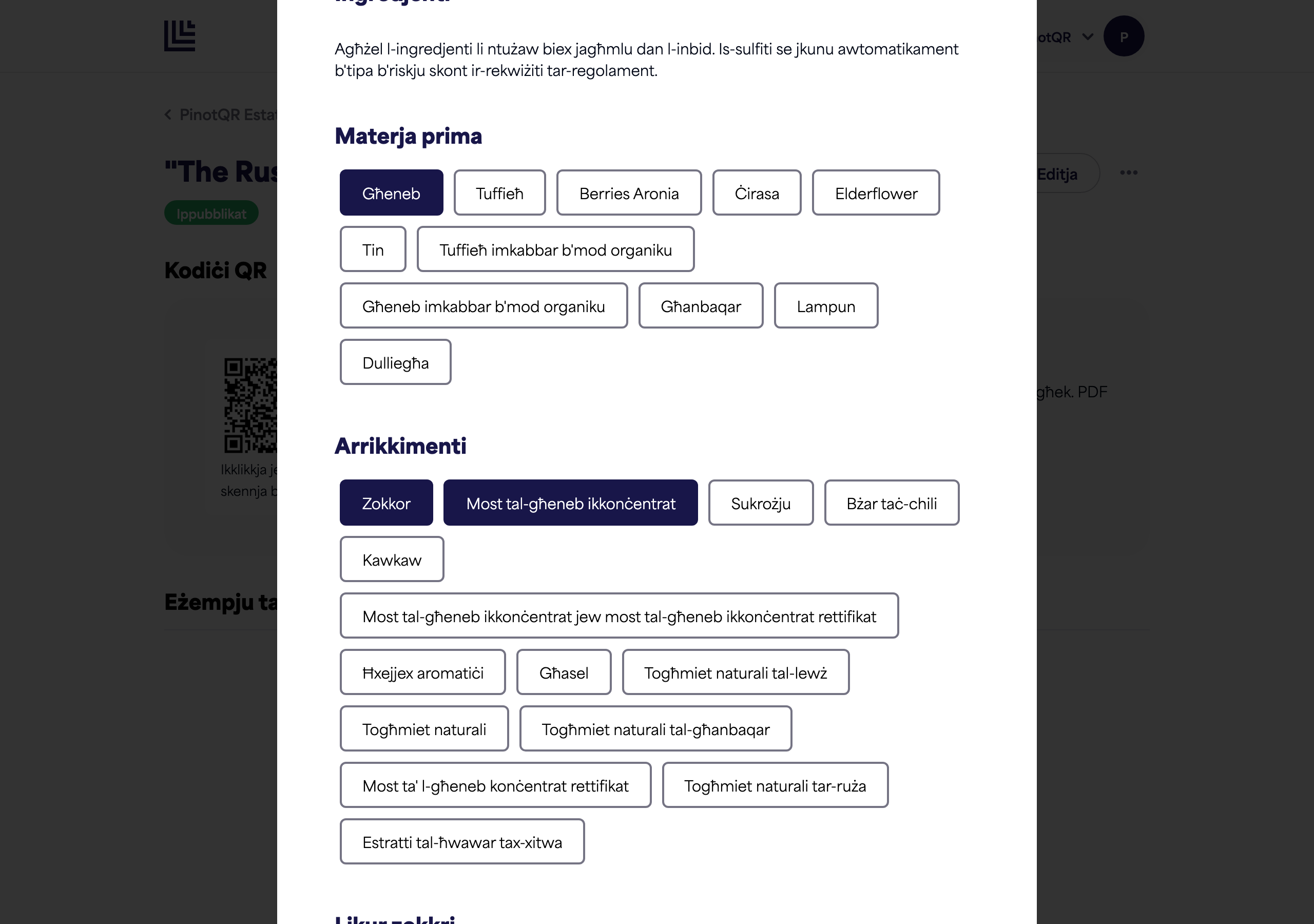Choose Estratti tal-ħwawar tax-xitwa
The width and height of the screenshot is (1314, 924).
(462, 841)
